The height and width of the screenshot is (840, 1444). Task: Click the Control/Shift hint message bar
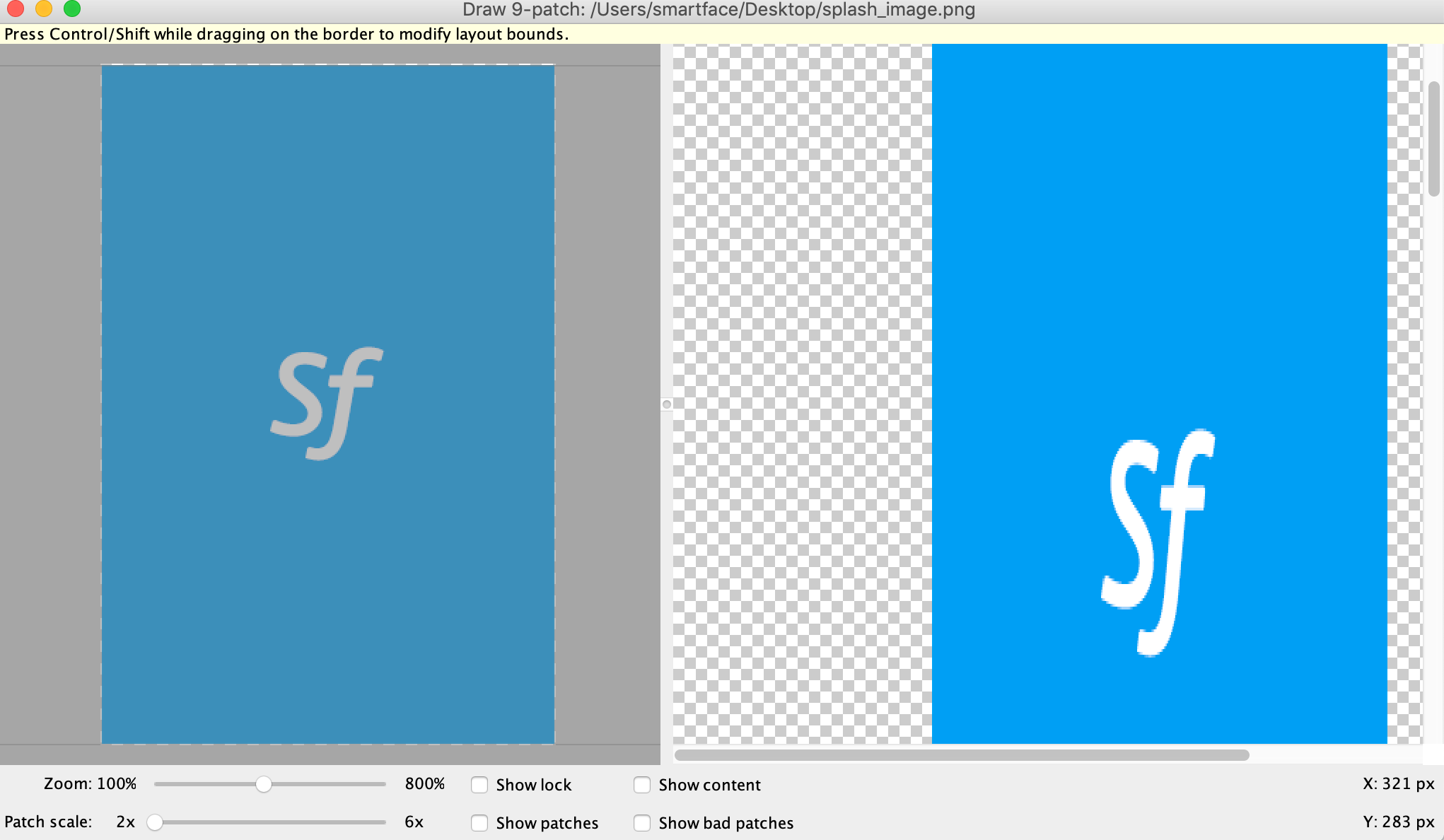point(722,34)
